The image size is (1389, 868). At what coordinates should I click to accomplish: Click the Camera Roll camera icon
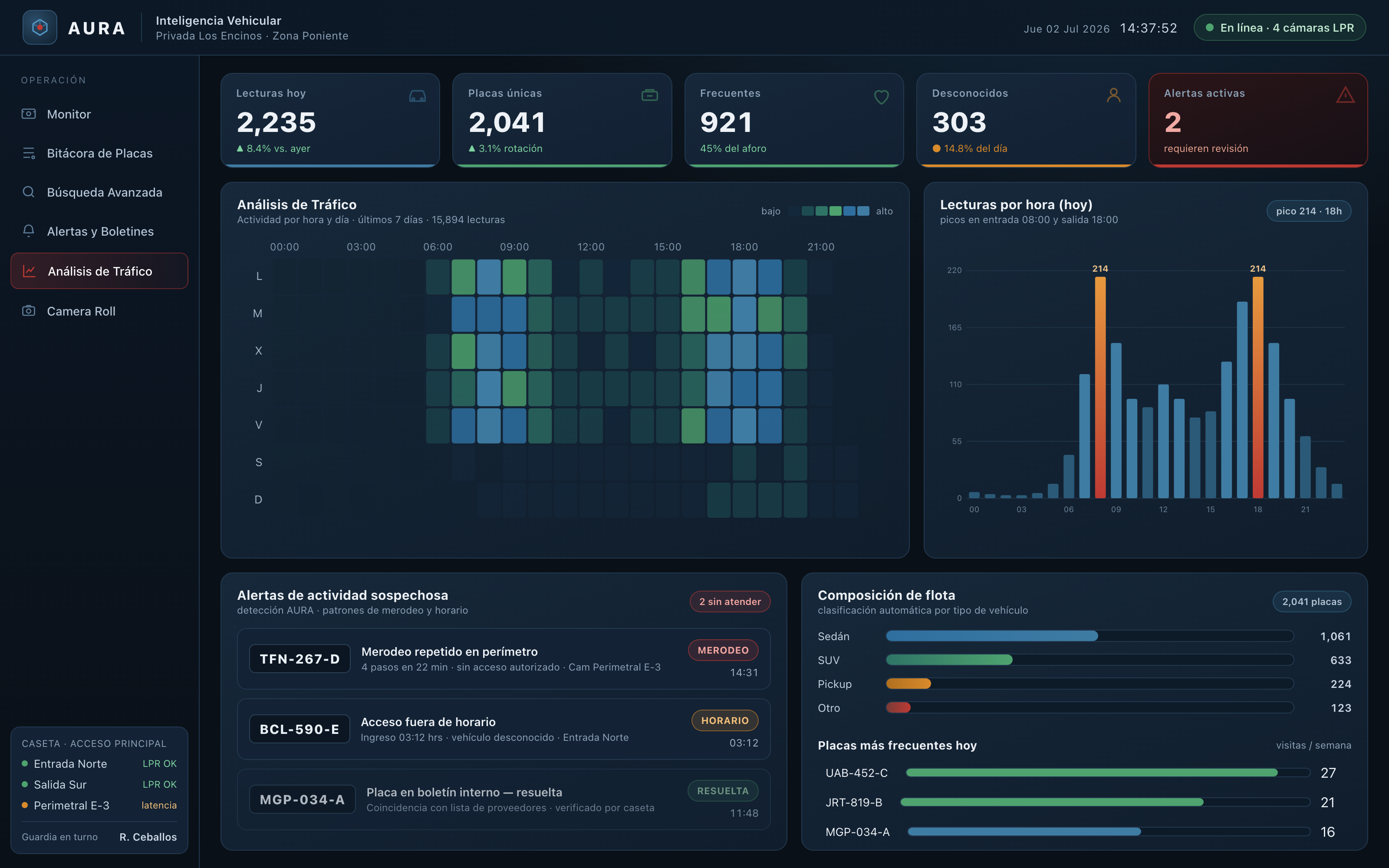point(29,311)
